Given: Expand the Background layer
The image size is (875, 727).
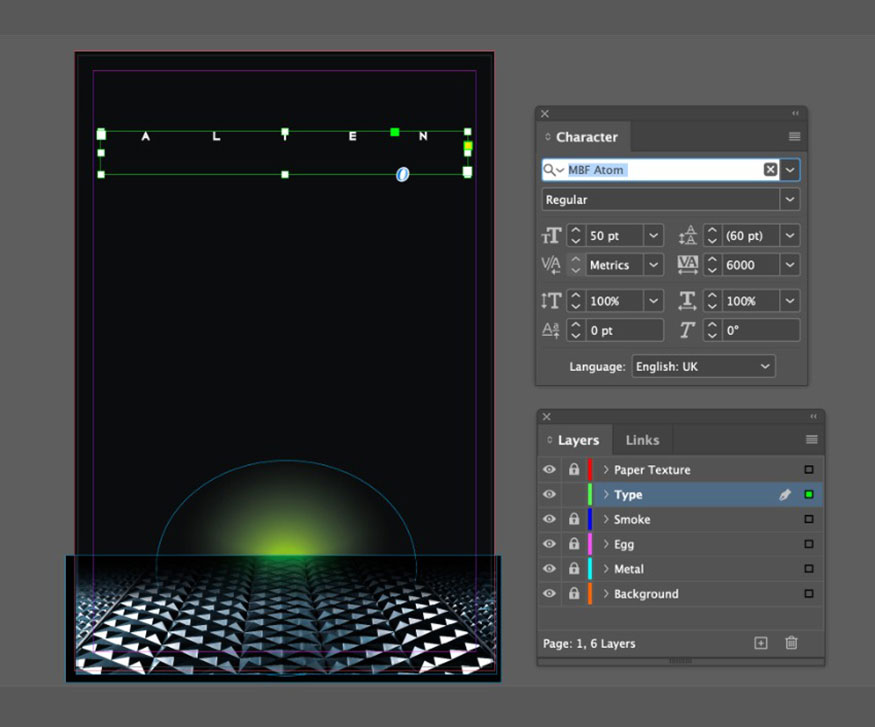Looking at the screenshot, I should pos(606,594).
